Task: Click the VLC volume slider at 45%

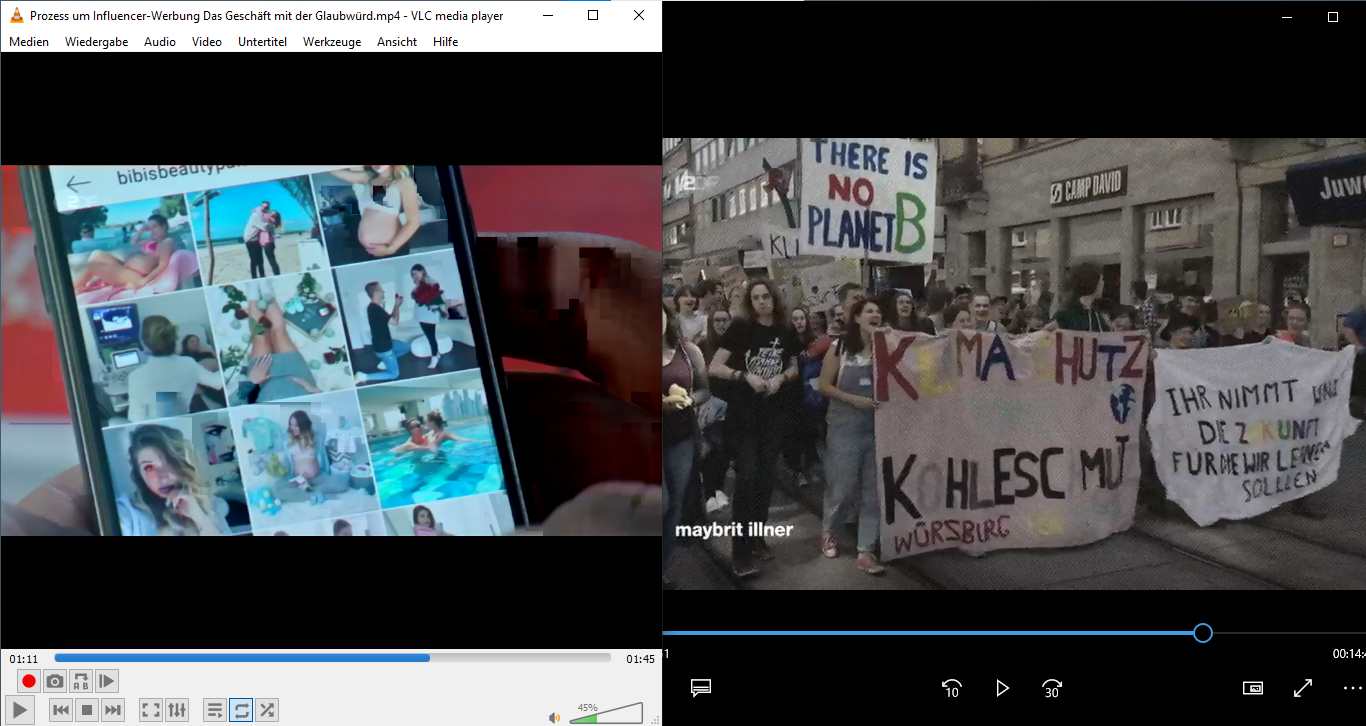Action: [596, 715]
